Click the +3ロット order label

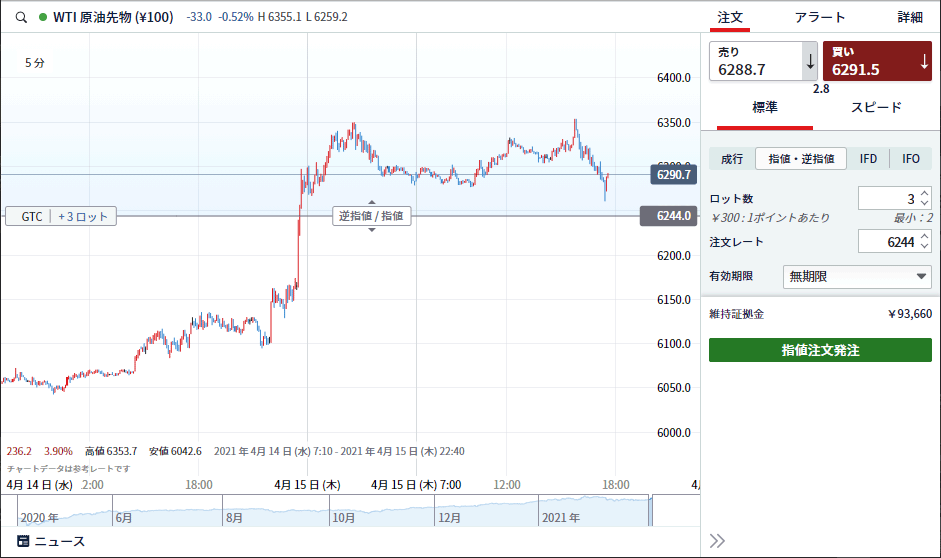click(x=83, y=217)
